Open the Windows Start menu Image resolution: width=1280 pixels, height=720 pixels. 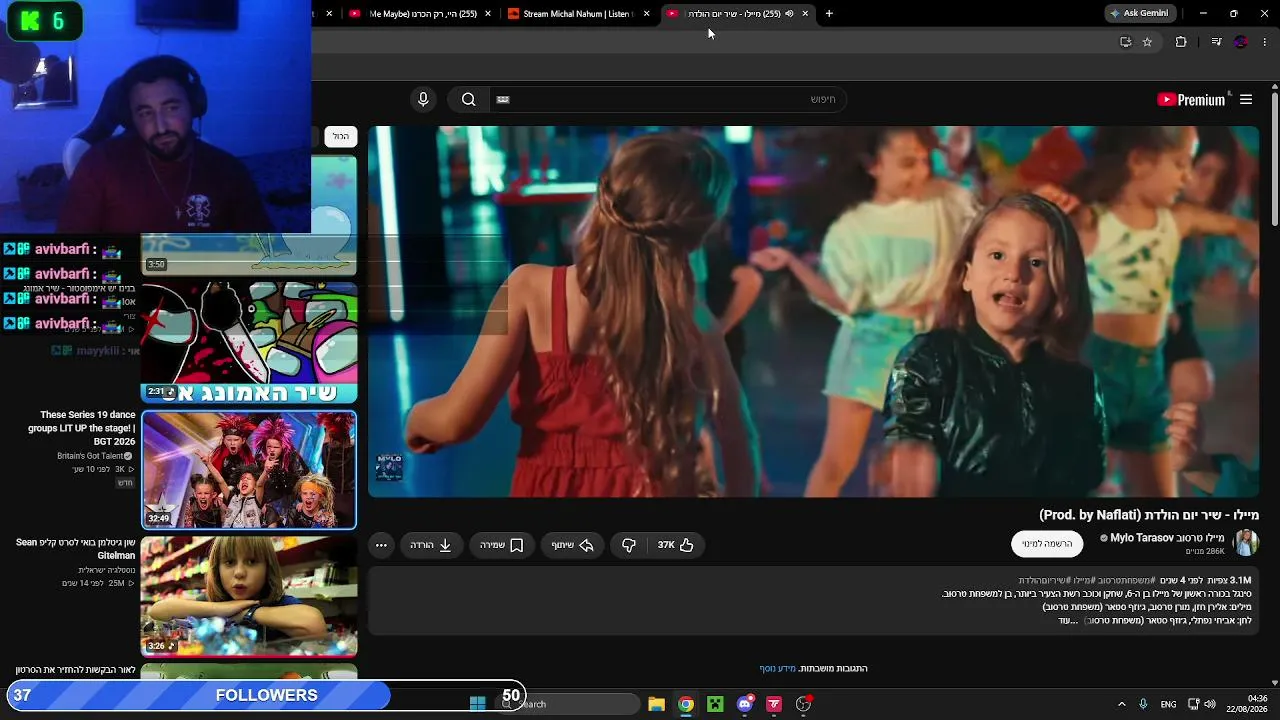coord(478,704)
